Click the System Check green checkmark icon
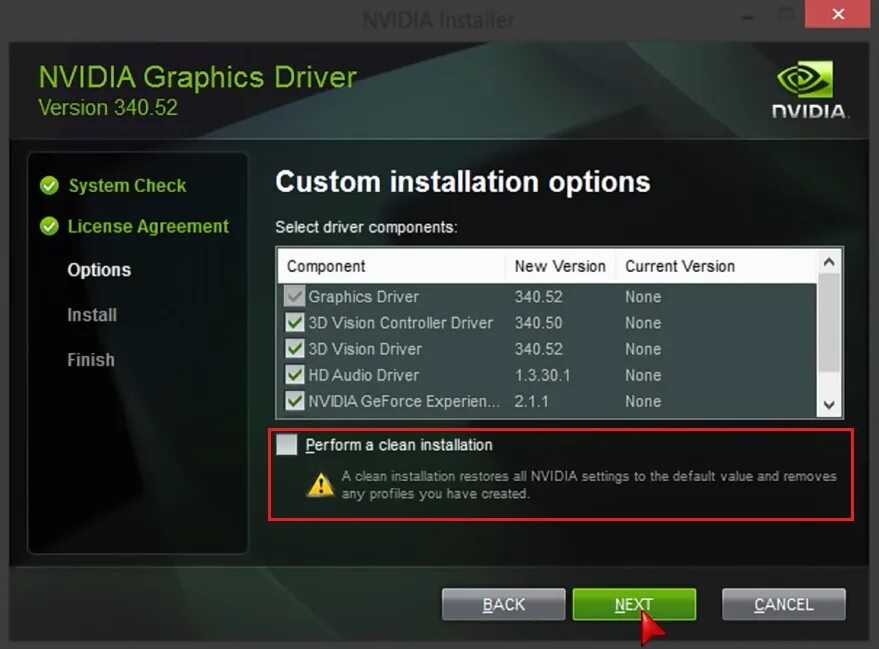Screen dimensions: 879x649 click(49, 186)
